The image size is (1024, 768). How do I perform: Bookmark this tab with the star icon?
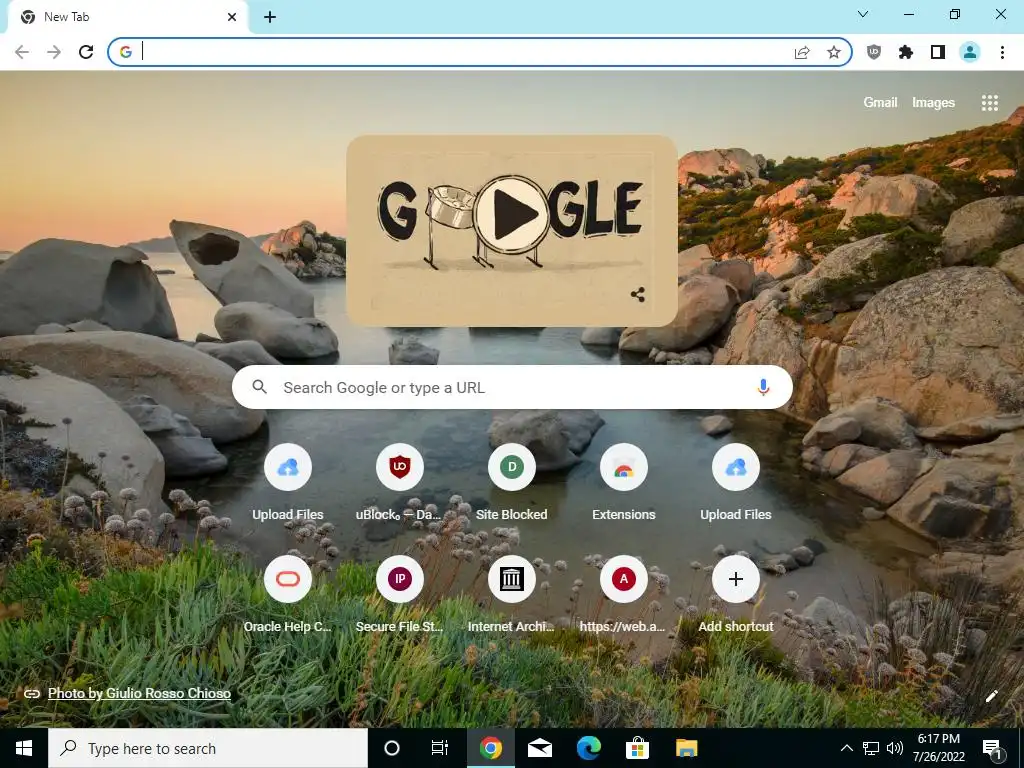(834, 52)
